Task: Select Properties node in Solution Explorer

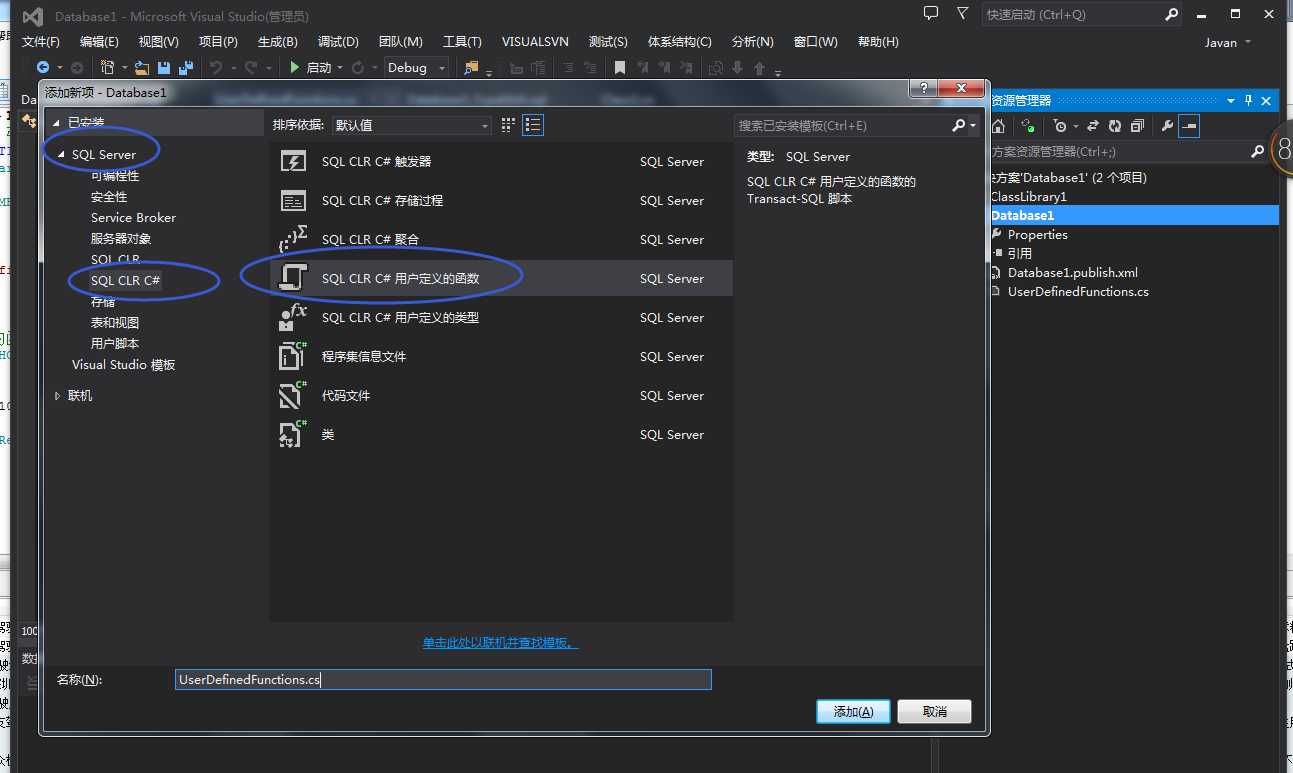Action: pos(1037,235)
